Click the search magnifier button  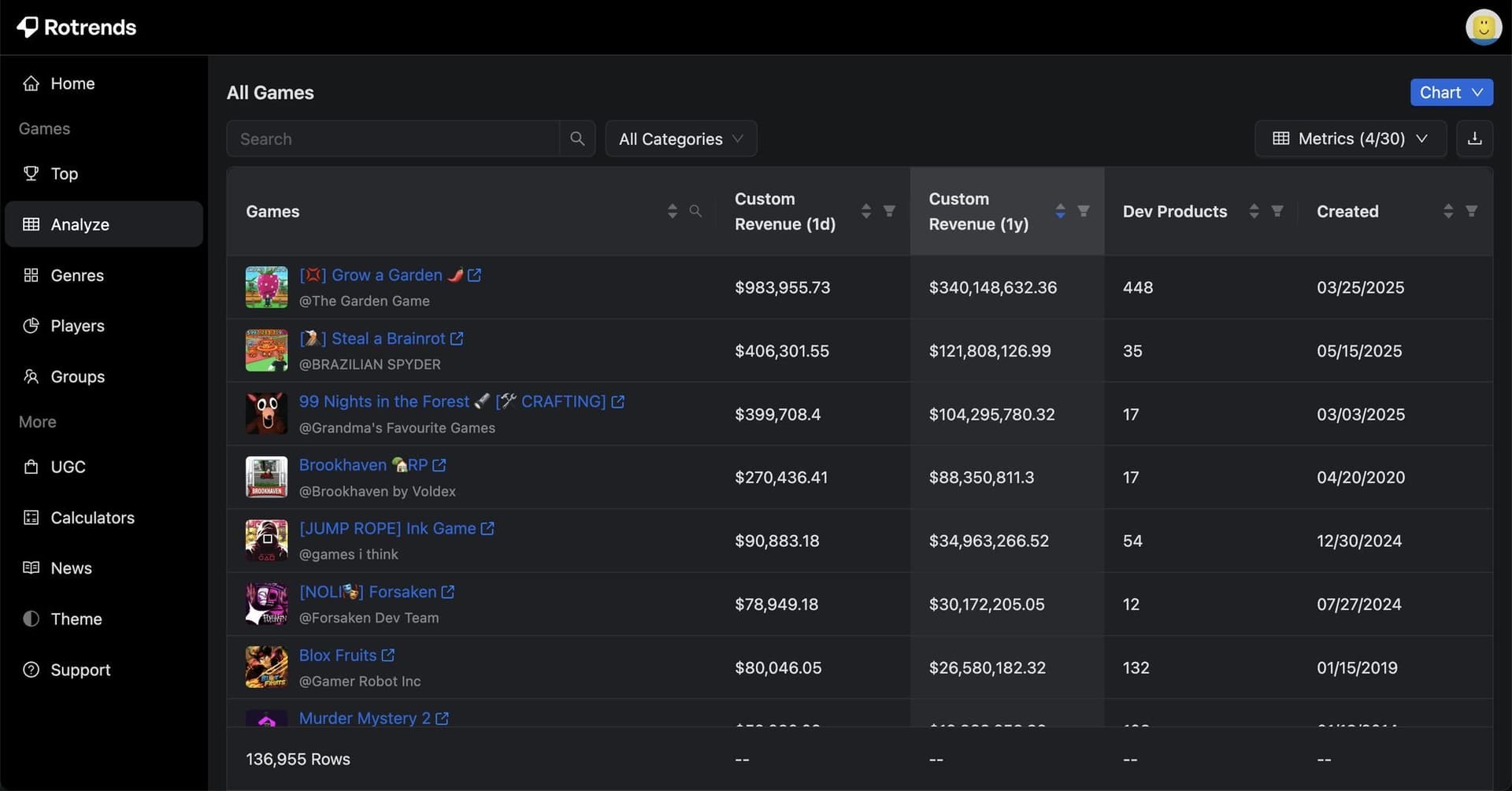(x=577, y=139)
